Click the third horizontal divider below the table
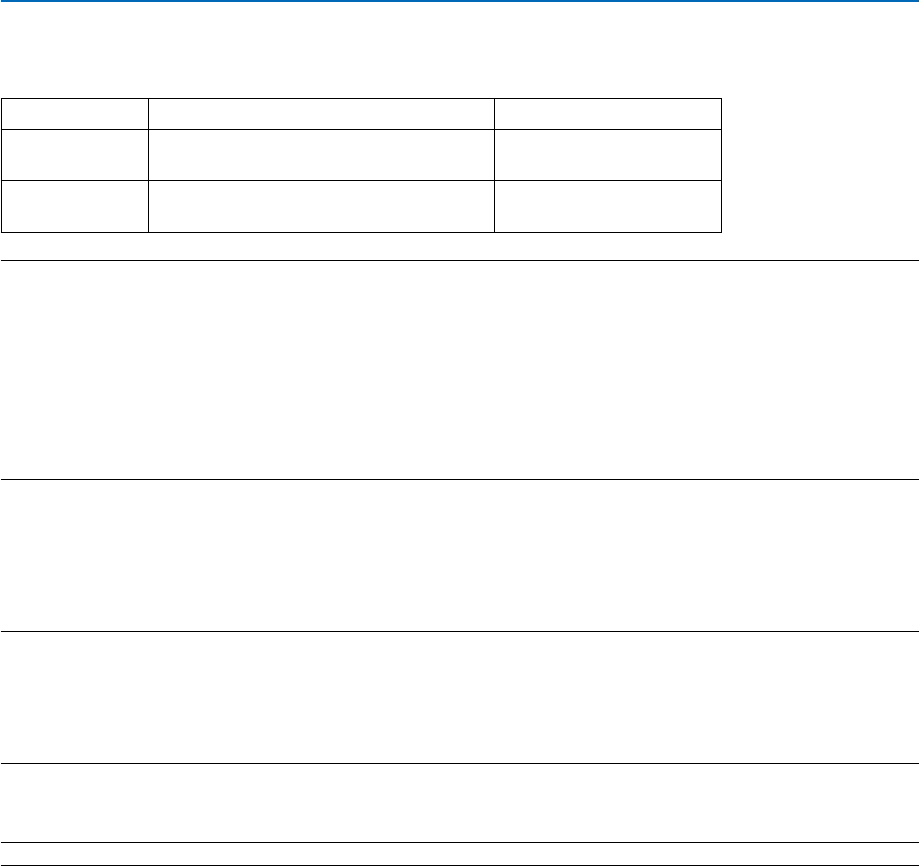Image resolution: width=919 pixels, height=866 pixels. [459, 631]
